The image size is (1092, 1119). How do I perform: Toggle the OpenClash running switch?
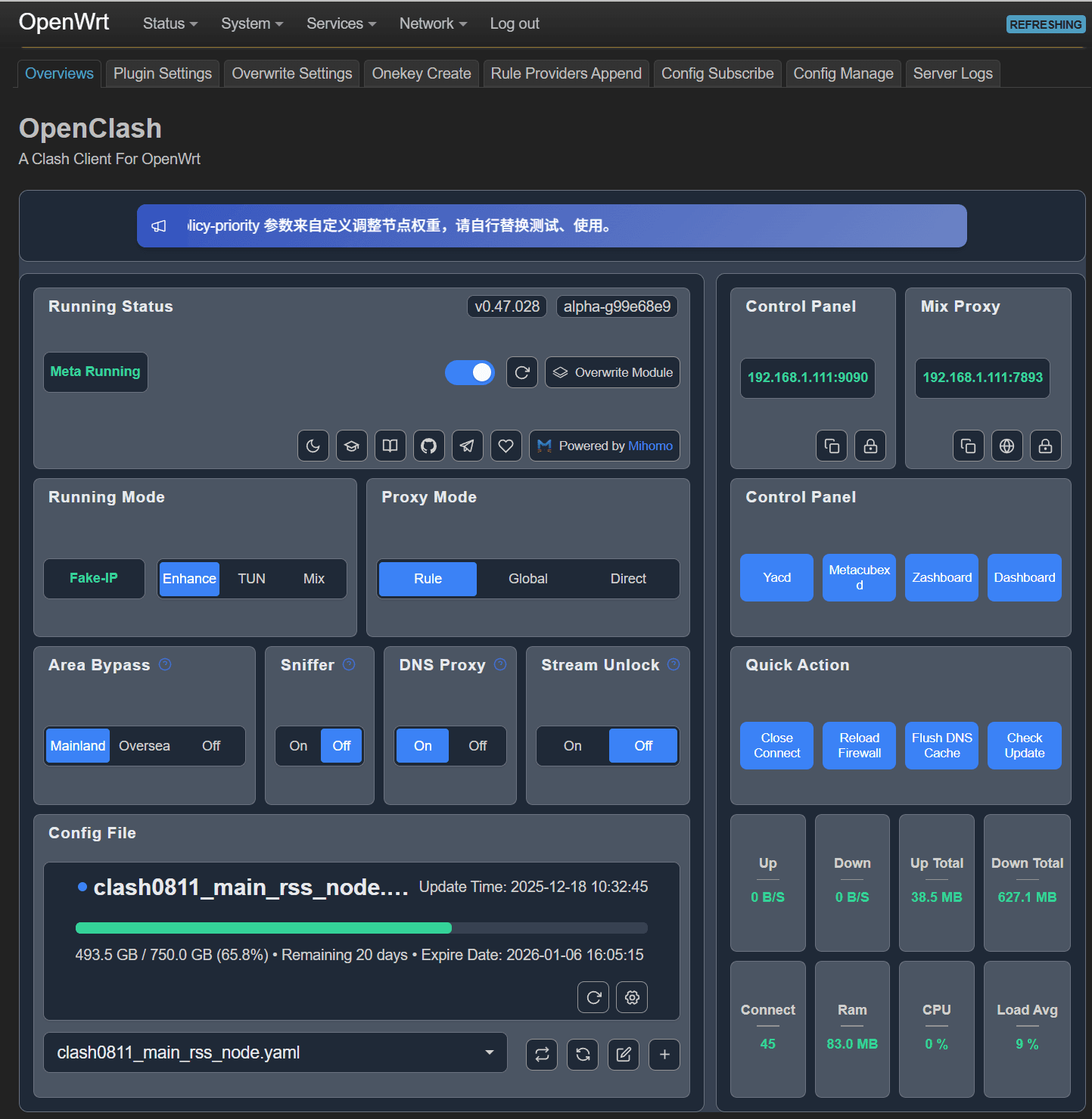(x=470, y=372)
